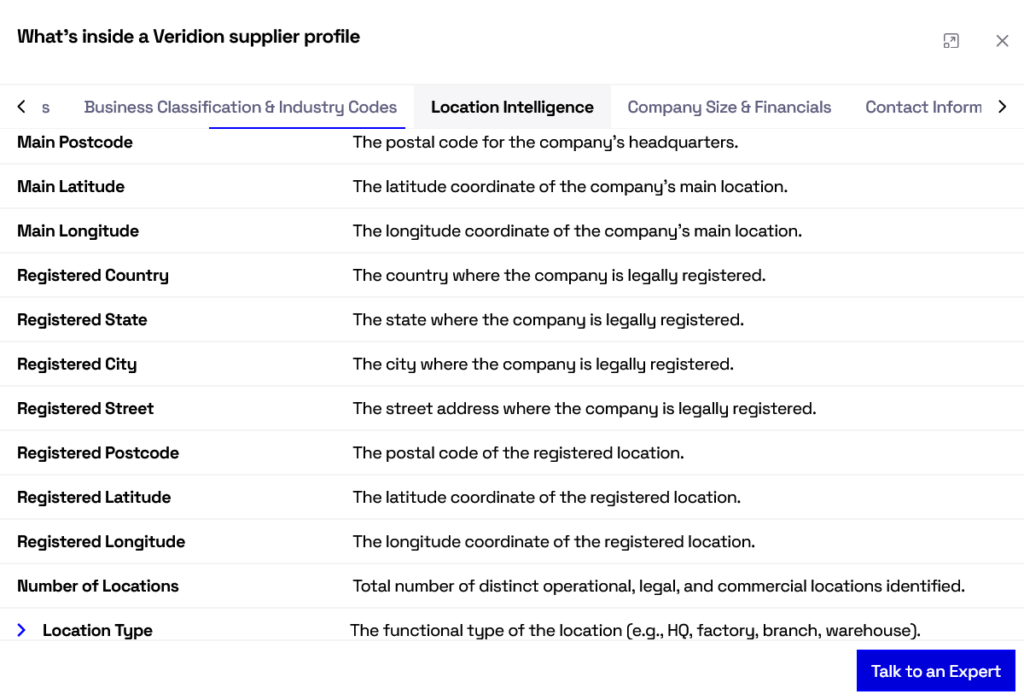Open the Contact Information tab
1024x700 pixels.
924,106
